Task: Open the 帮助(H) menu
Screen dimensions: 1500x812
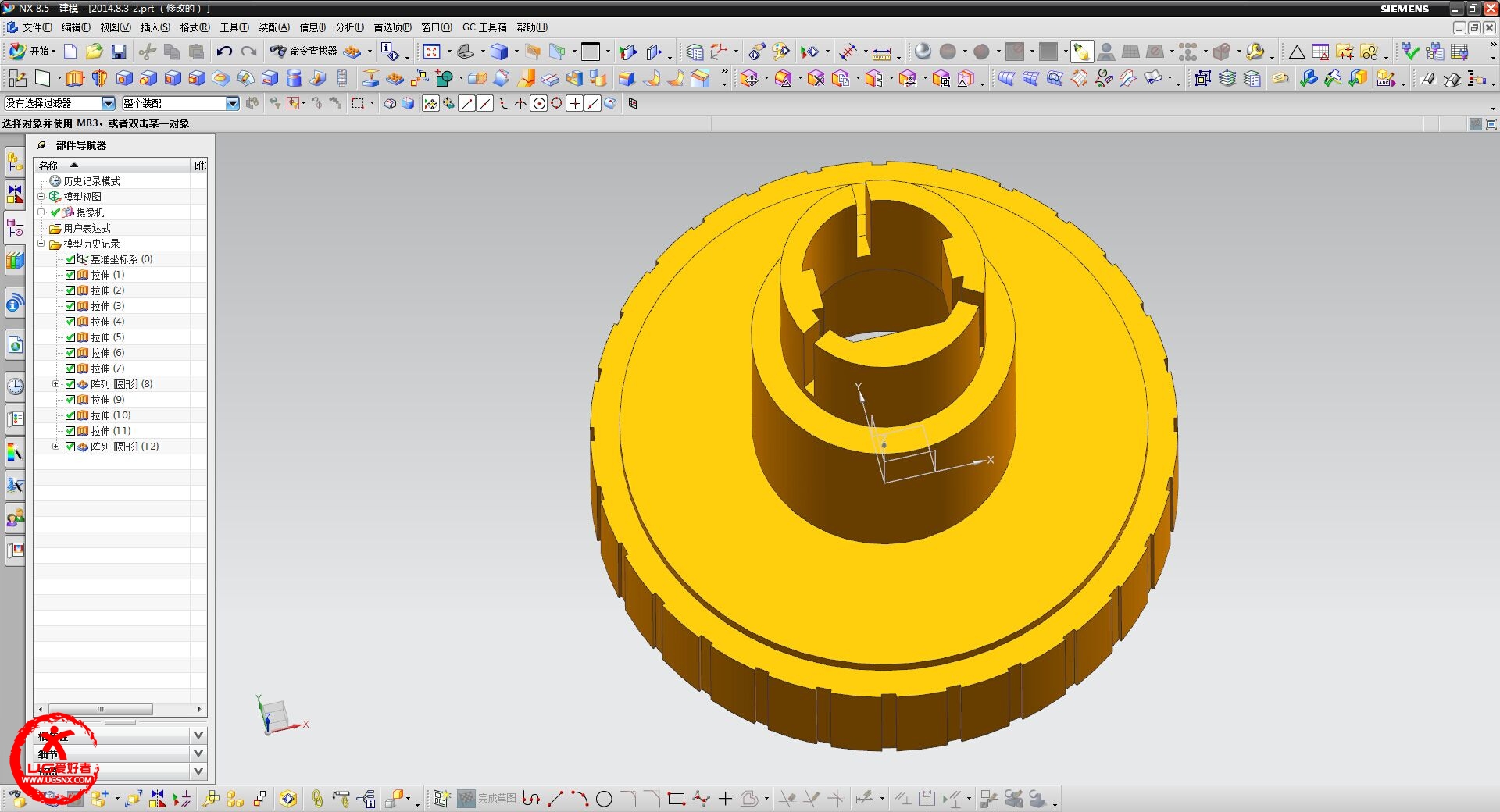Action: pos(532,27)
